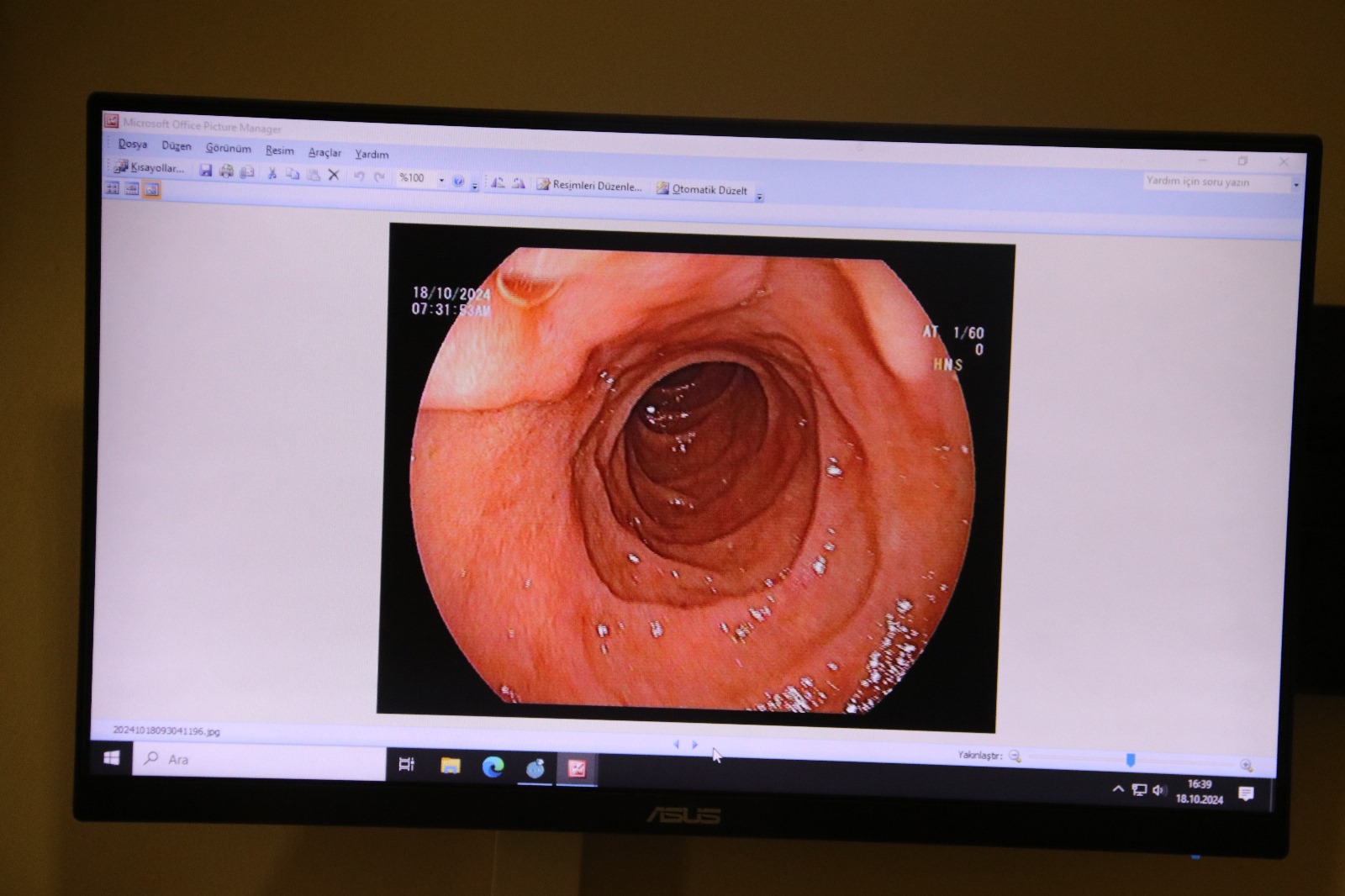This screenshot has width=1345, height=896.
Task: Show hidden tray icons chevron
Action: click(x=1118, y=788)
